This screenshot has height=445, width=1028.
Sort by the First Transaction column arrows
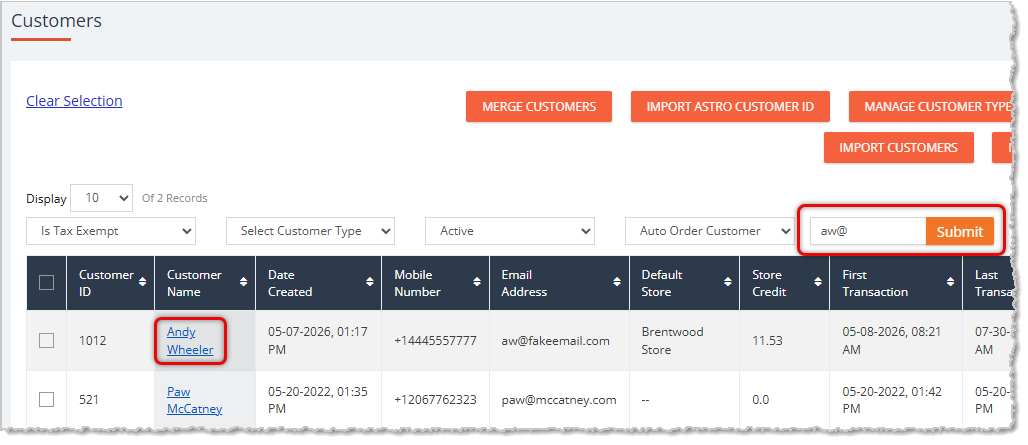950,282
